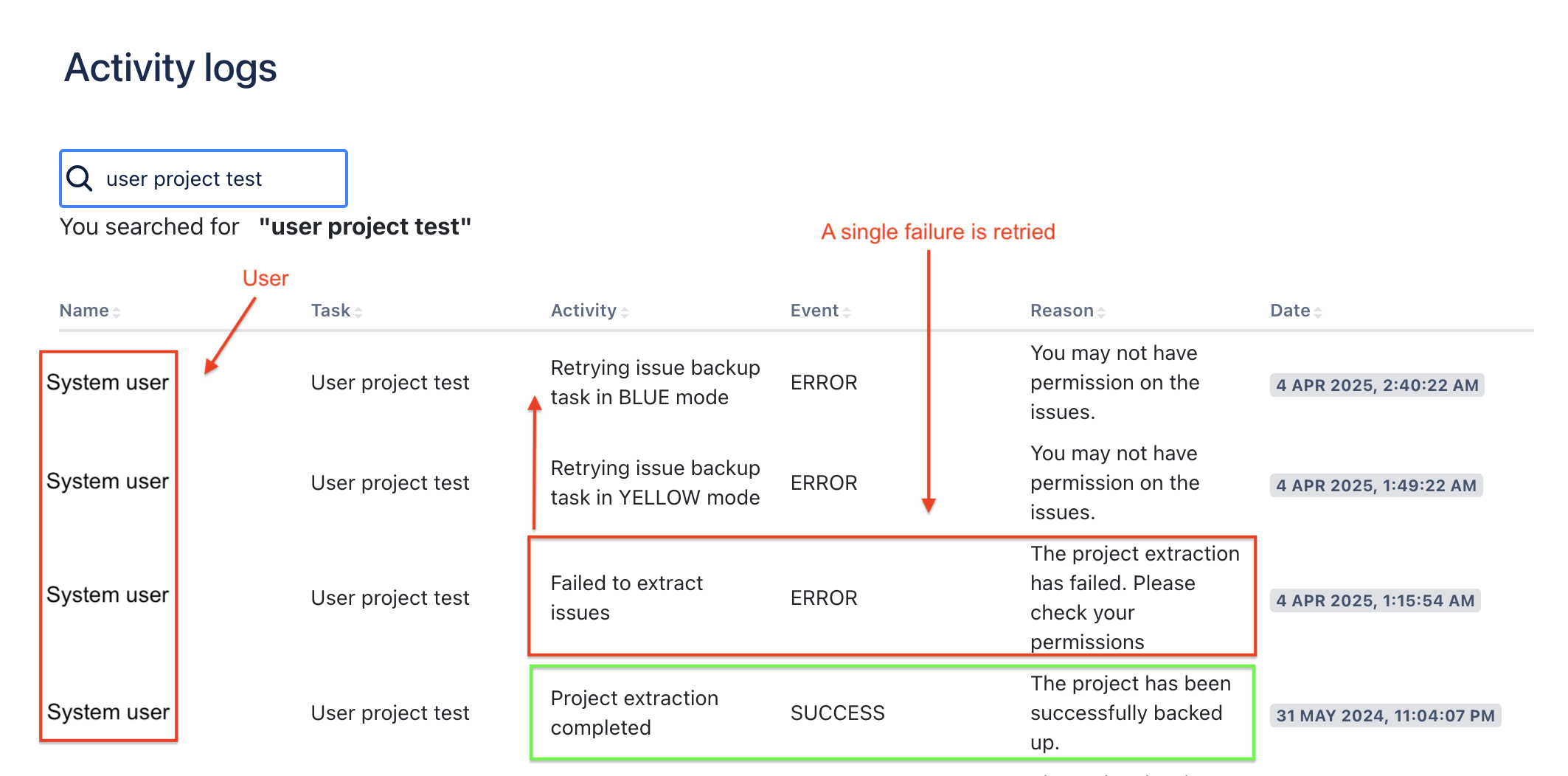Click the sort arrows beside Activity header
This screenshot has height=776, width=1568.
625,311
